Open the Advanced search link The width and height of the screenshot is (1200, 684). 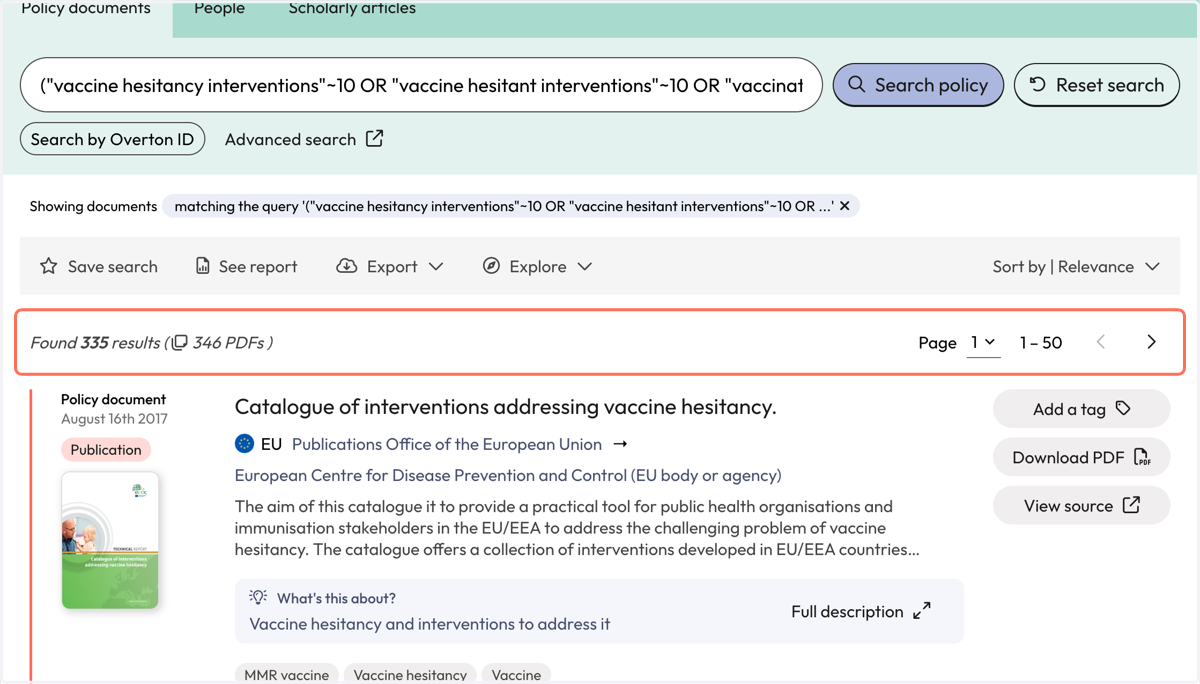(290, 139)
